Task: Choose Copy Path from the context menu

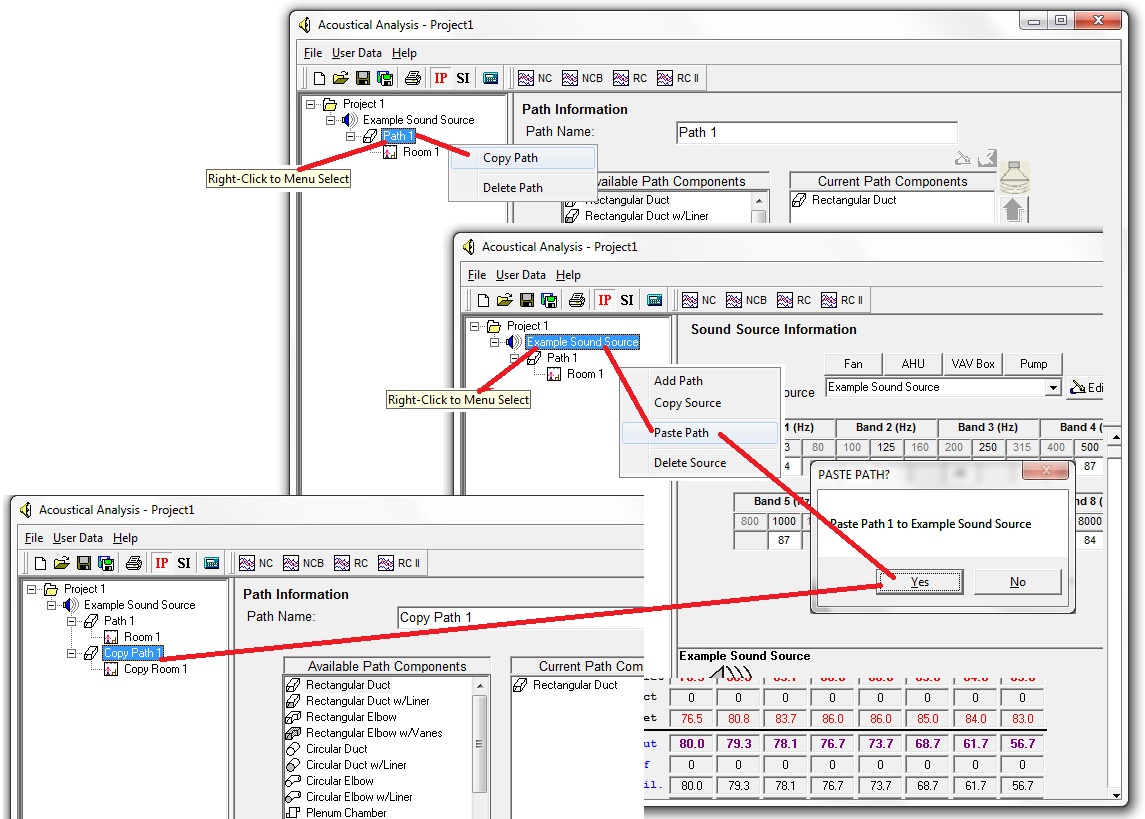Action: coord(510,158)
